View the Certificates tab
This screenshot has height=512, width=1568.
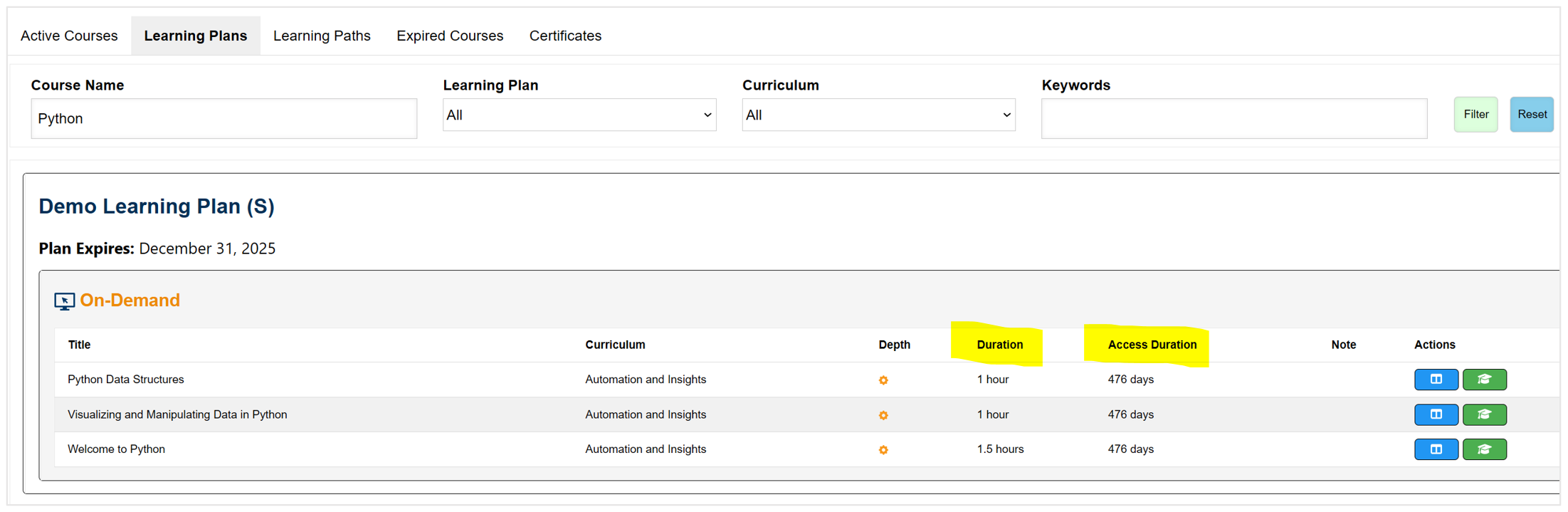click(x=565, y=36)
